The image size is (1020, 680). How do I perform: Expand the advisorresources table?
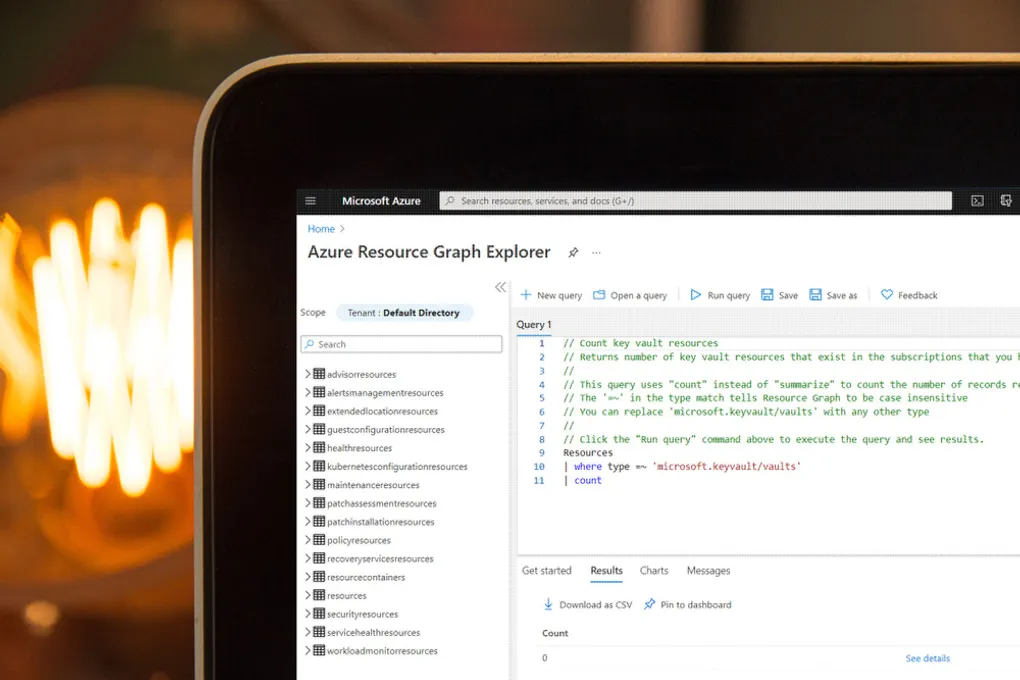(x=308, y=374)
